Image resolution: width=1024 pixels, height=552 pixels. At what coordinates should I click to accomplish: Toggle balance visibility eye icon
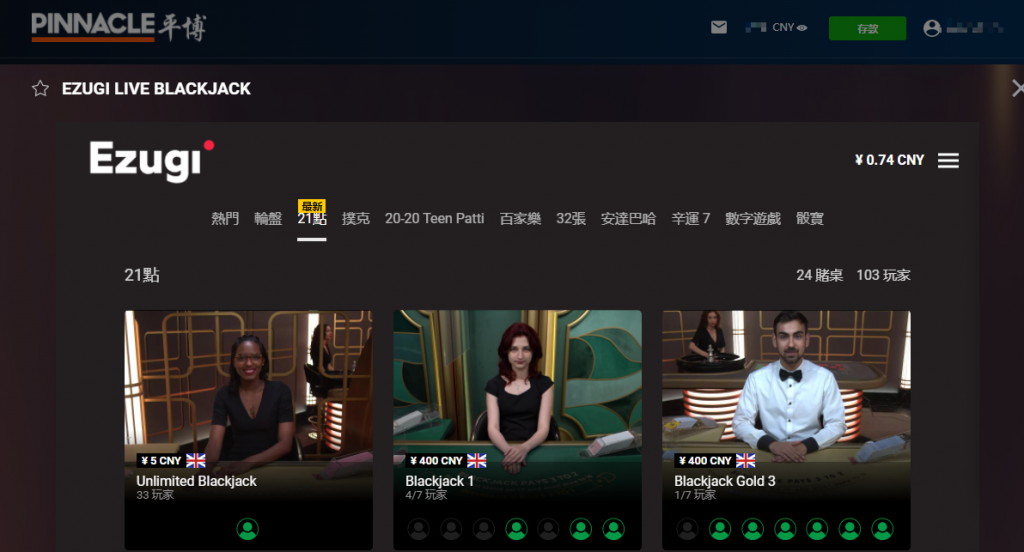pos(802,28)
